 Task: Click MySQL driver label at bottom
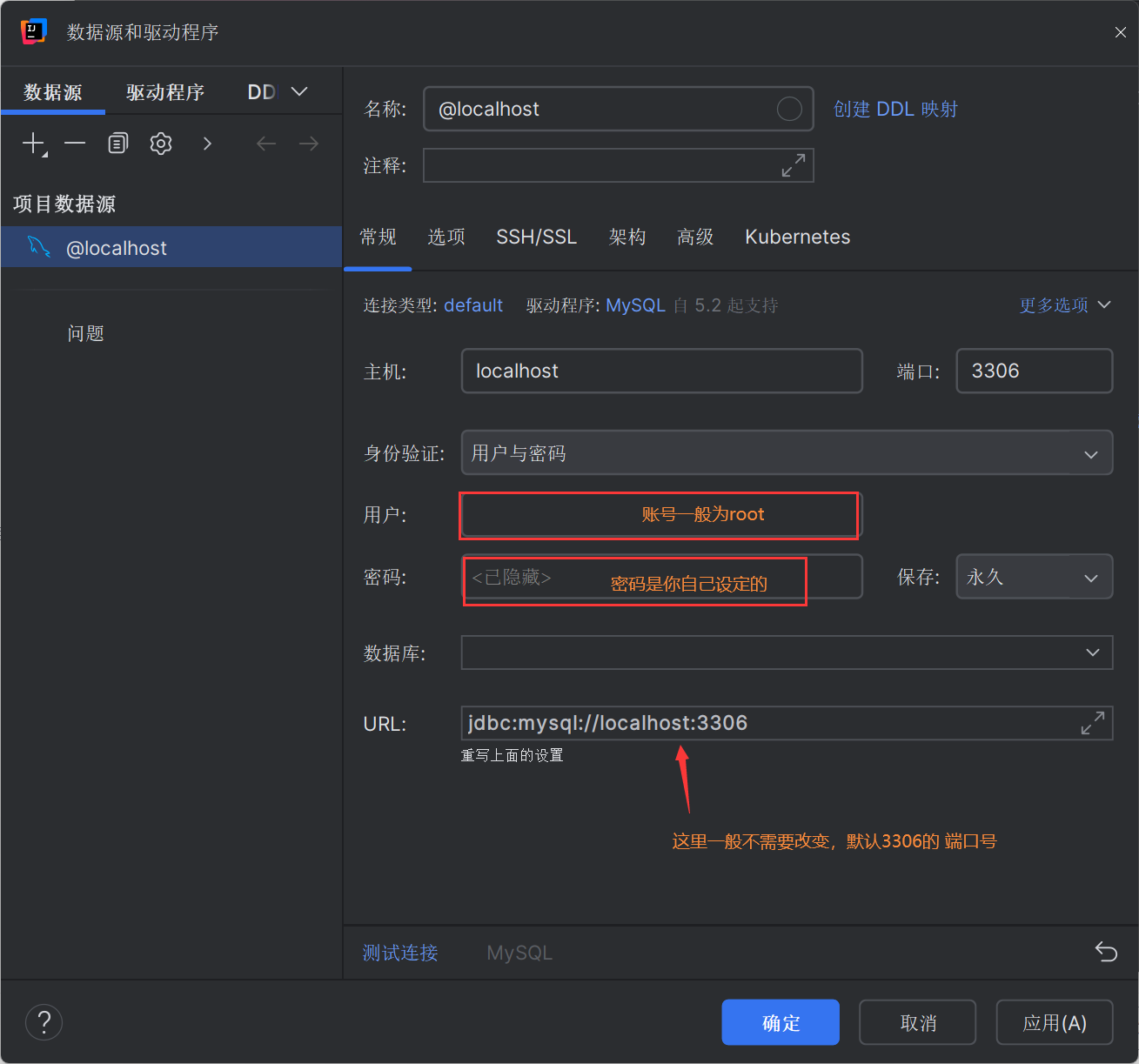coord(519,953)
